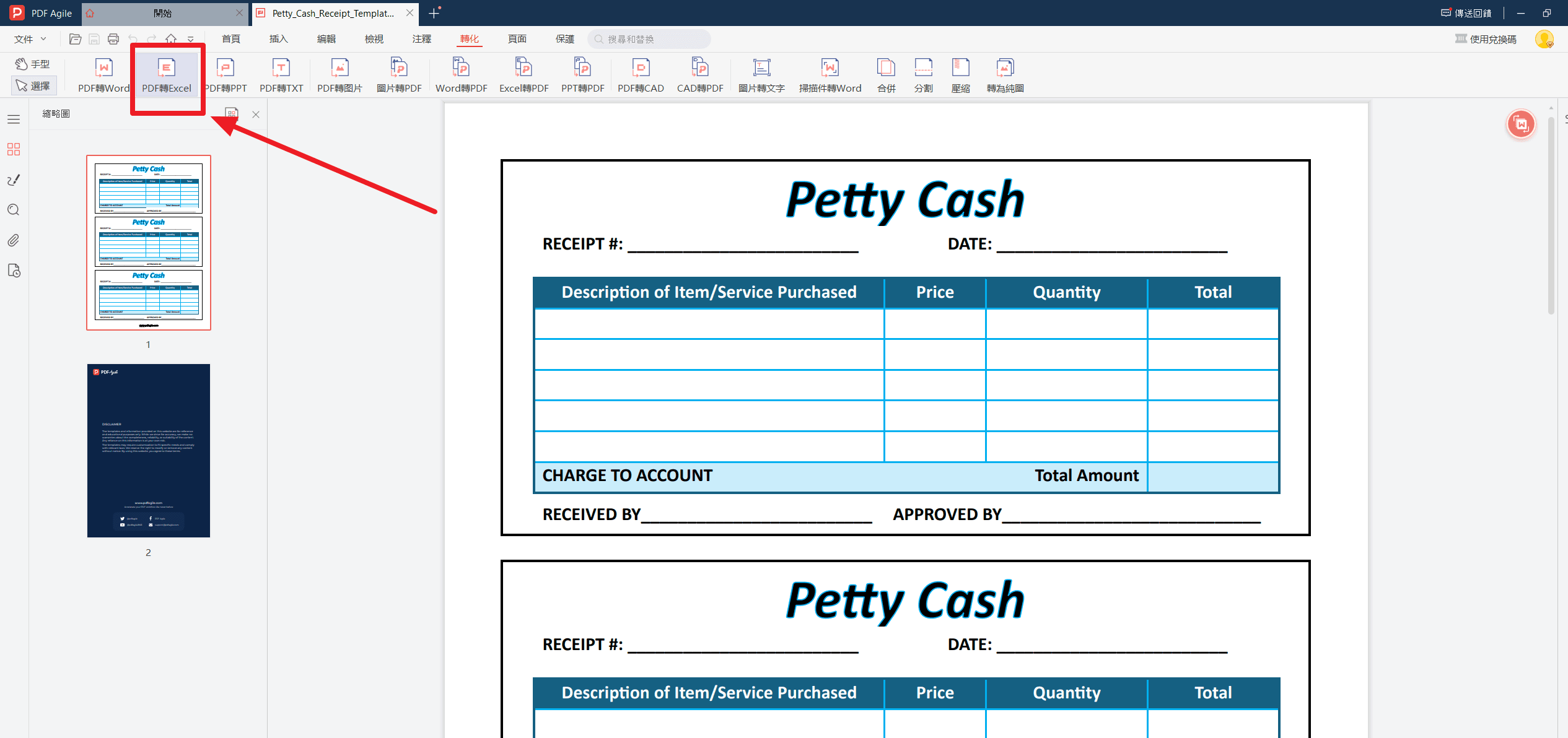Open document history sidebar panel

(14, 271)
